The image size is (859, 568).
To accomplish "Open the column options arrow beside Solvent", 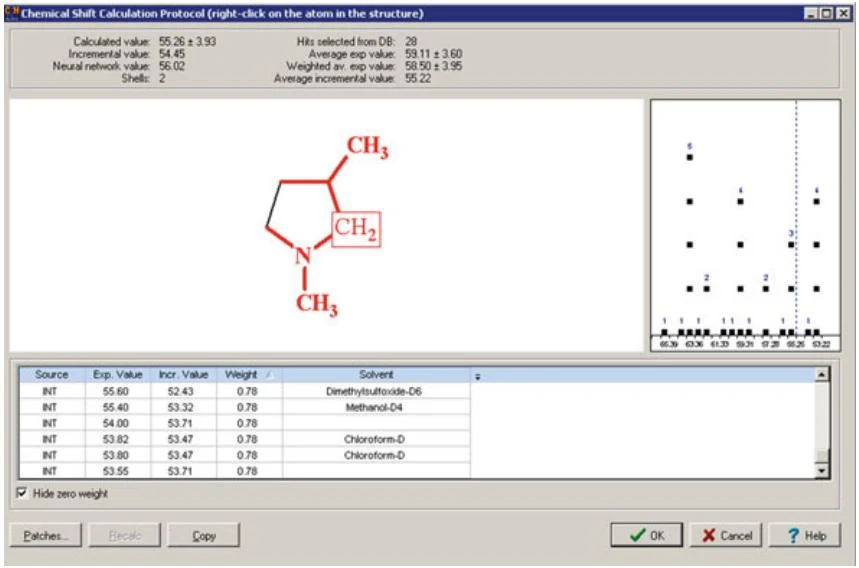I will tap(477, 376).
